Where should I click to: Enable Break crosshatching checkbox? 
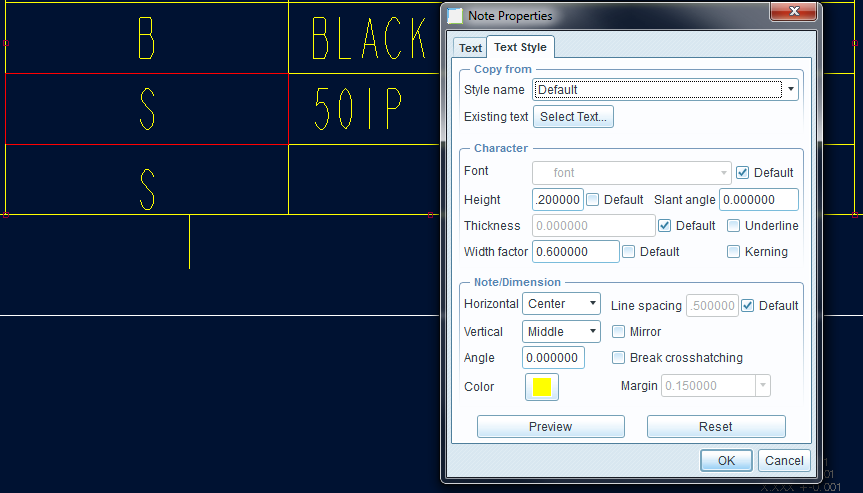[x=619, y=358]
